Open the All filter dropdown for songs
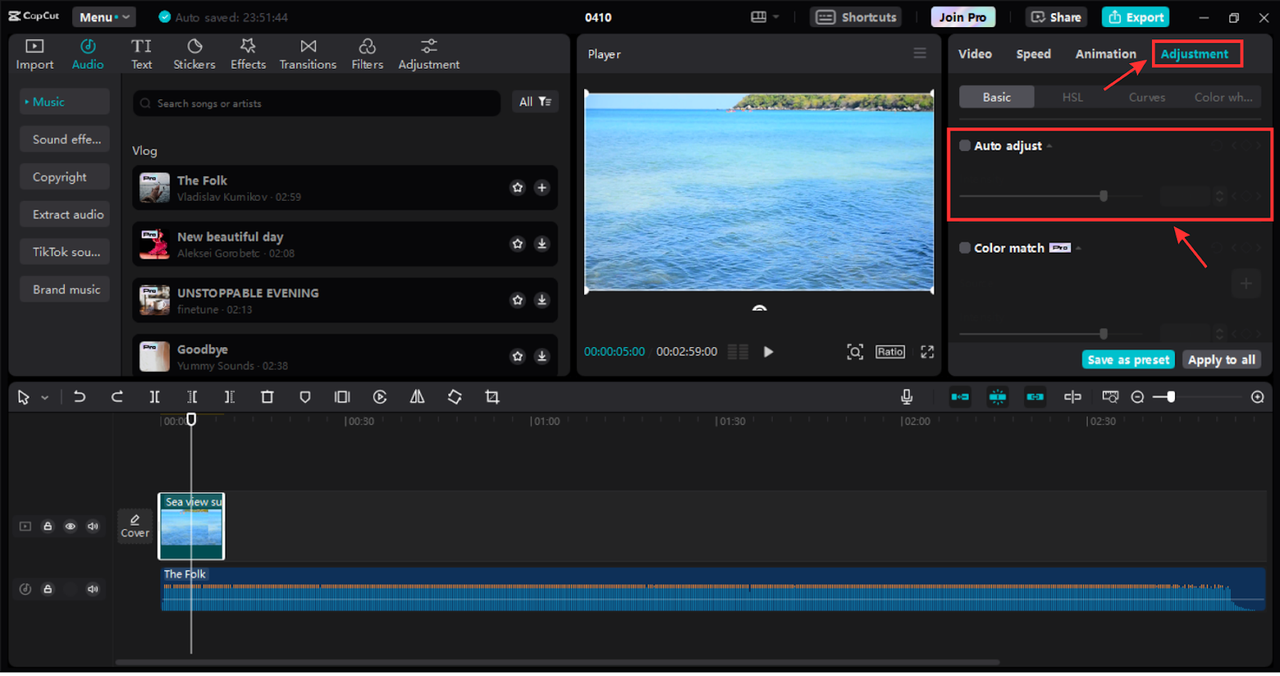 (x=535, y=102)
